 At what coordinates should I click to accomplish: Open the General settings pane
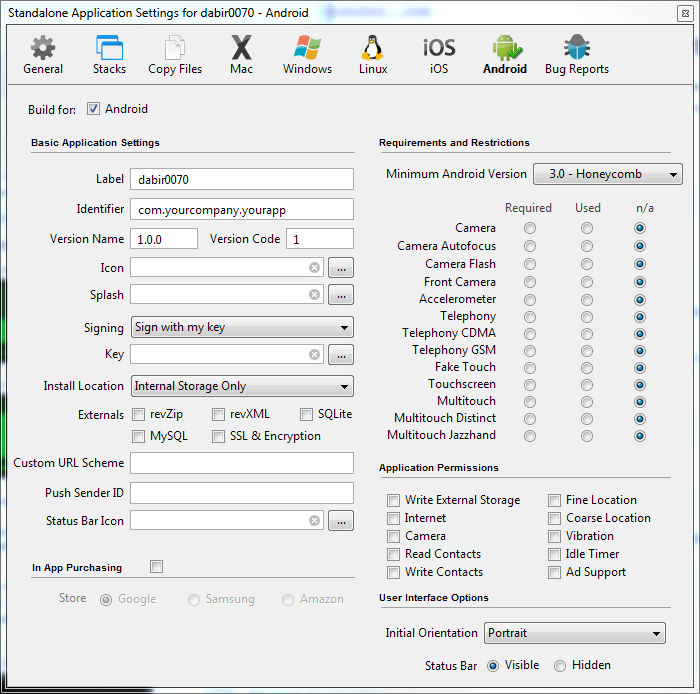click(43, 56)
